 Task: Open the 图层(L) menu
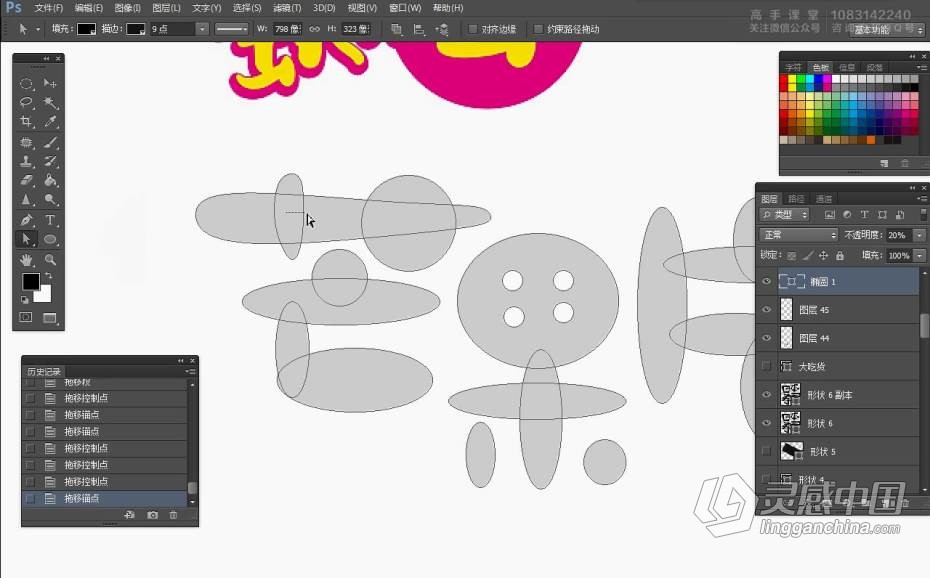coord(166,8)
